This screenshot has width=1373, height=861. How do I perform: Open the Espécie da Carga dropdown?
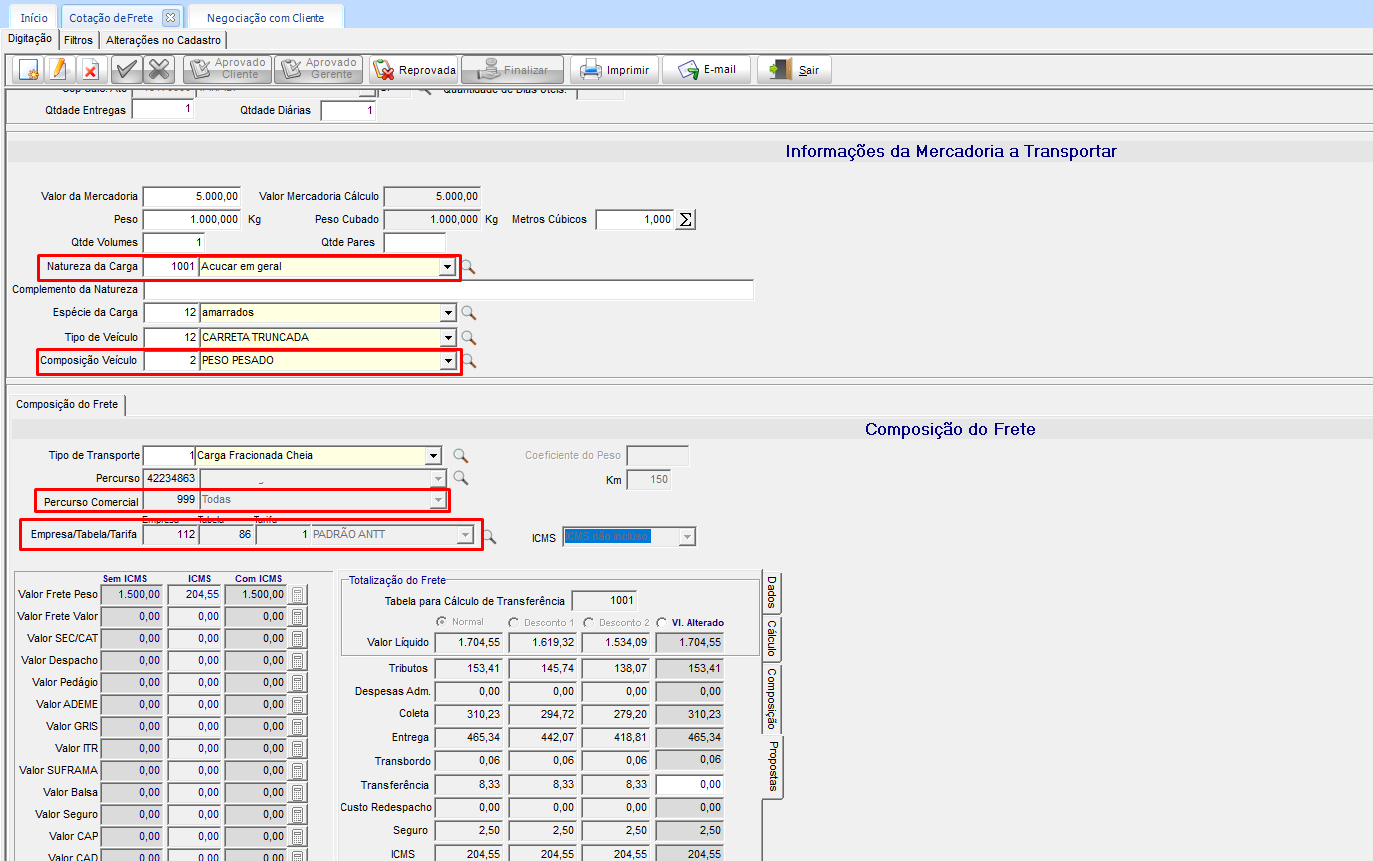tap(446, 313)
